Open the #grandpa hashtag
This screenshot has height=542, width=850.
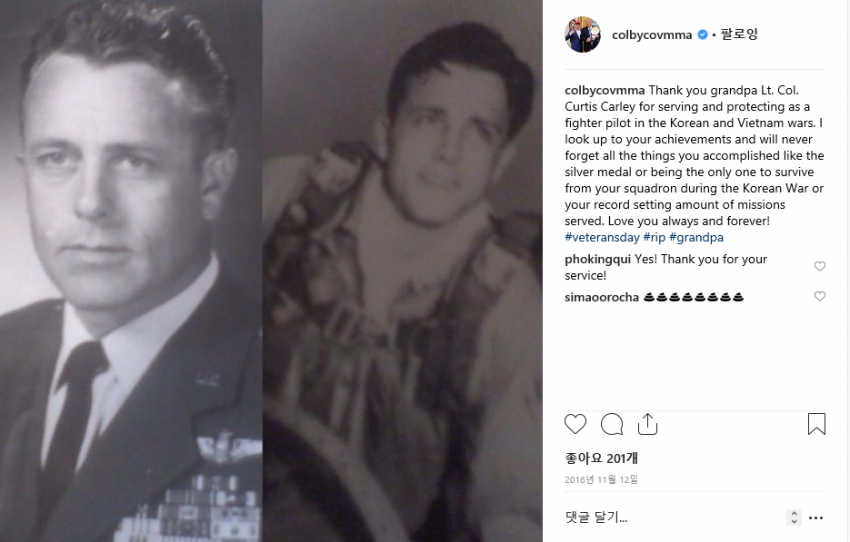tap(696, 237)
